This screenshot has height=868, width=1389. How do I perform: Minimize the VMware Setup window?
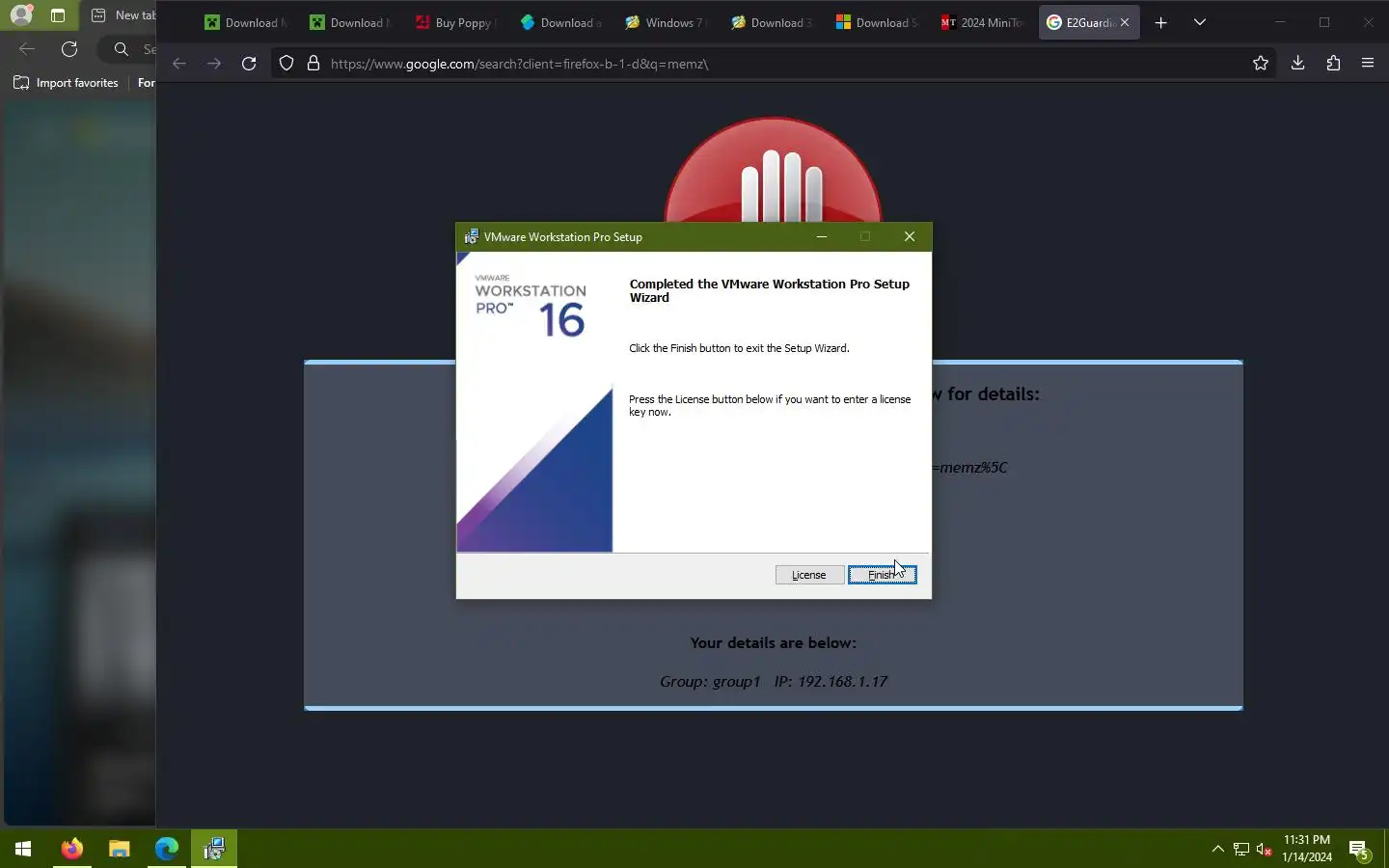coord(822,236)
